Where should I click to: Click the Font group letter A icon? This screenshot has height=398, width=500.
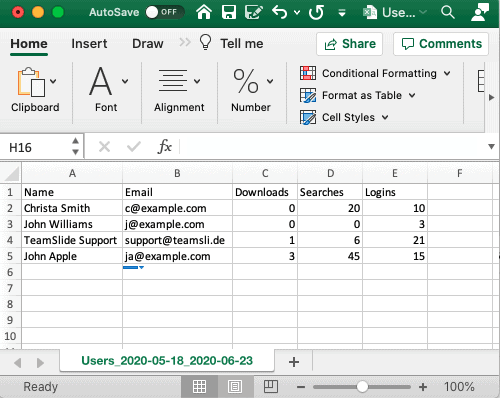coord(100,81)
